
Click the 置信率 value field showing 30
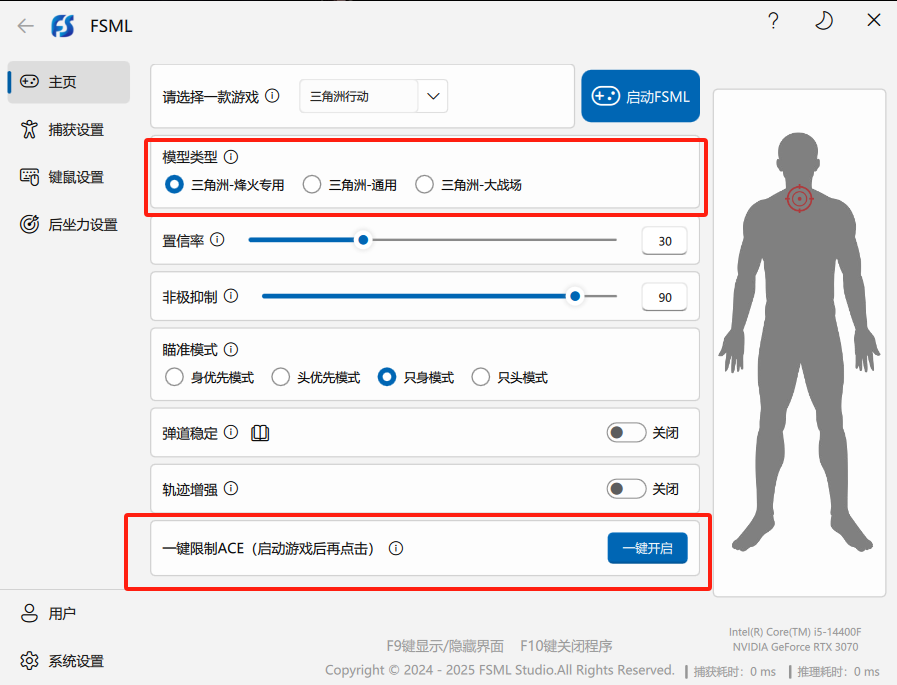pyautogui.click(x=664, y=241)
